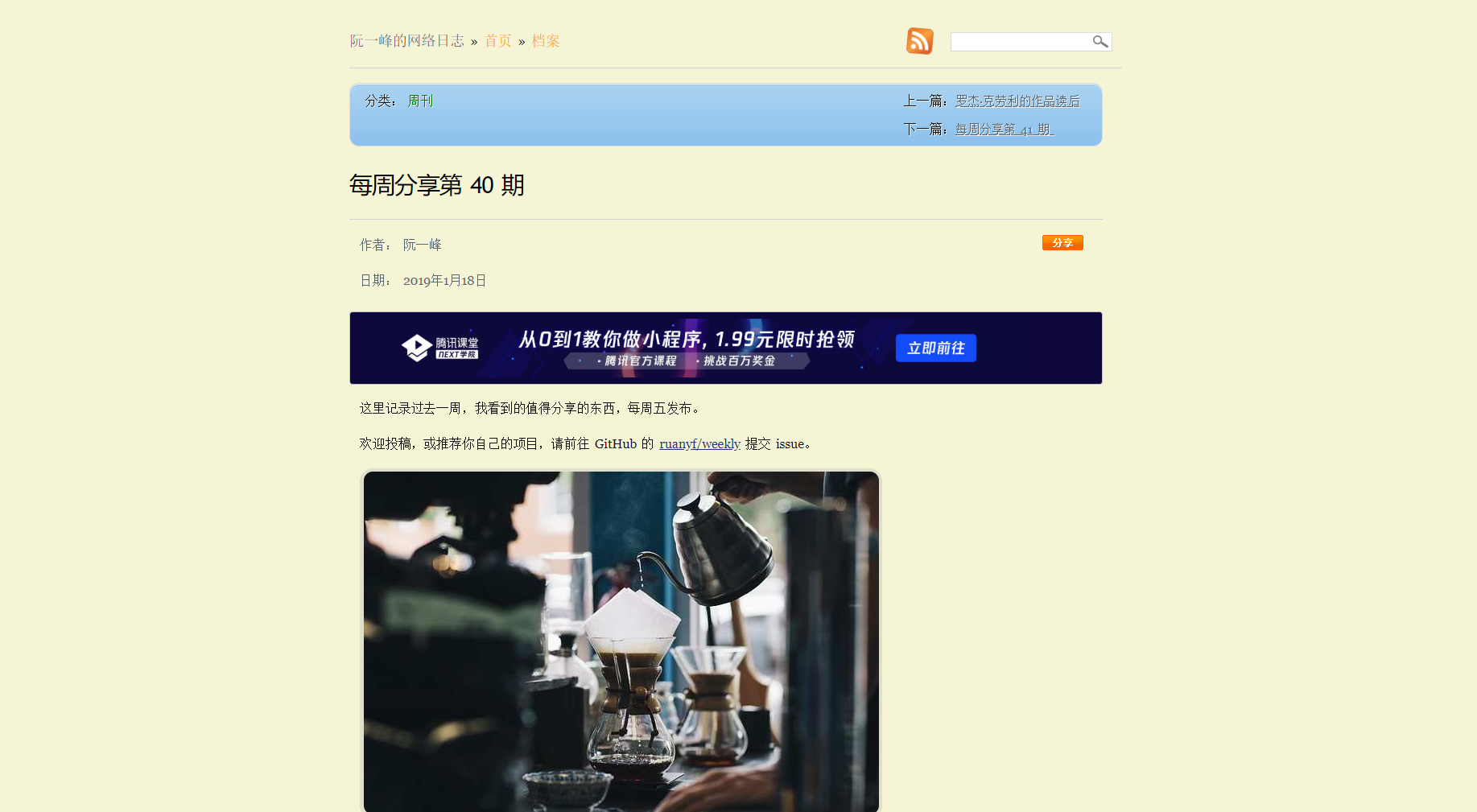This screenshot has height=812, width=1477.
Task: Click the 腾讯课堂 logo in banner
Action: [x=439, y=348]
